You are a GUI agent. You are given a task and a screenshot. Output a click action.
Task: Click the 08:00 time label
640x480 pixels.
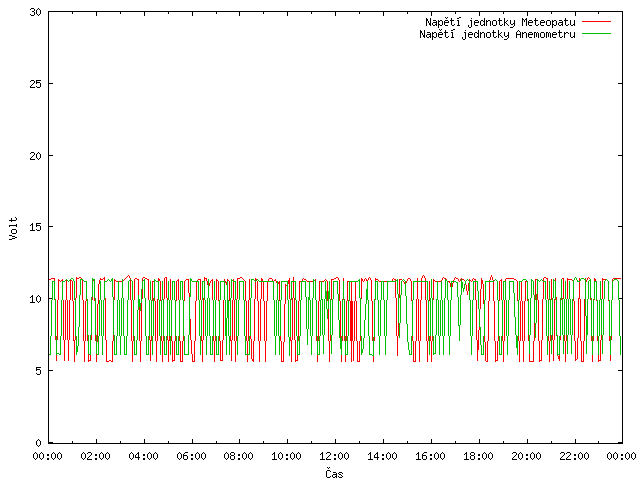coord(239,456)
